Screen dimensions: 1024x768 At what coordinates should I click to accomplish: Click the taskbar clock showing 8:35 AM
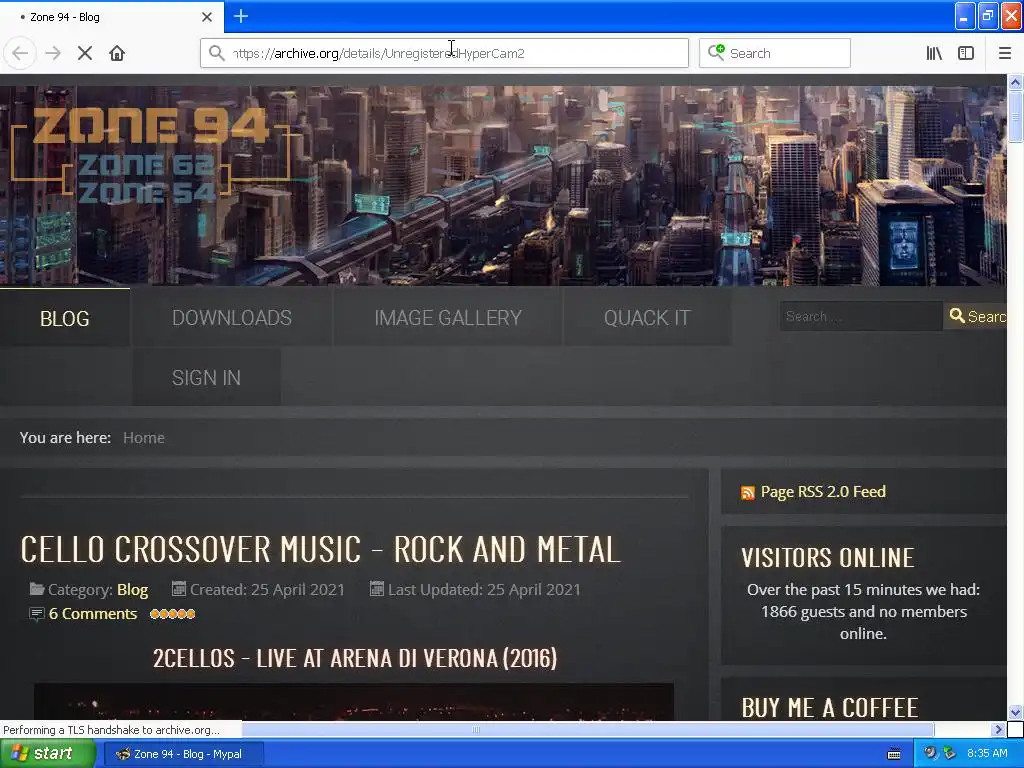987,754
